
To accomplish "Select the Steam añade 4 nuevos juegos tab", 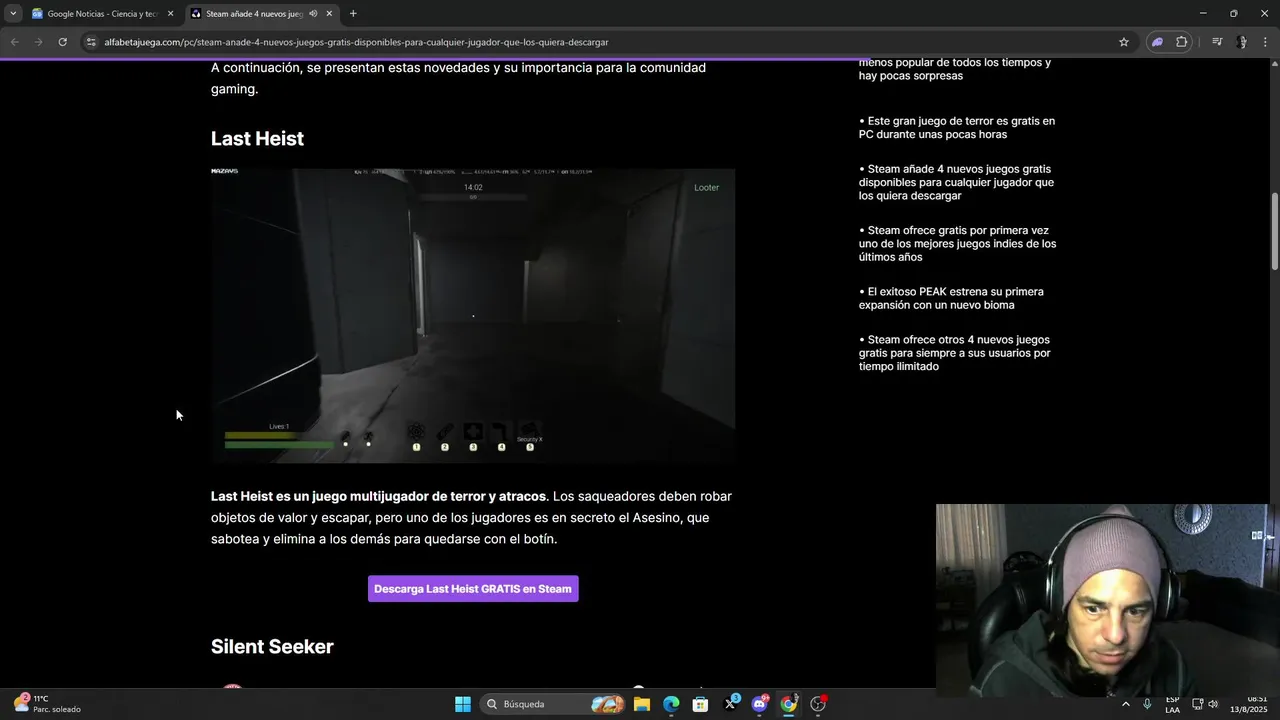I will [262, 14].
